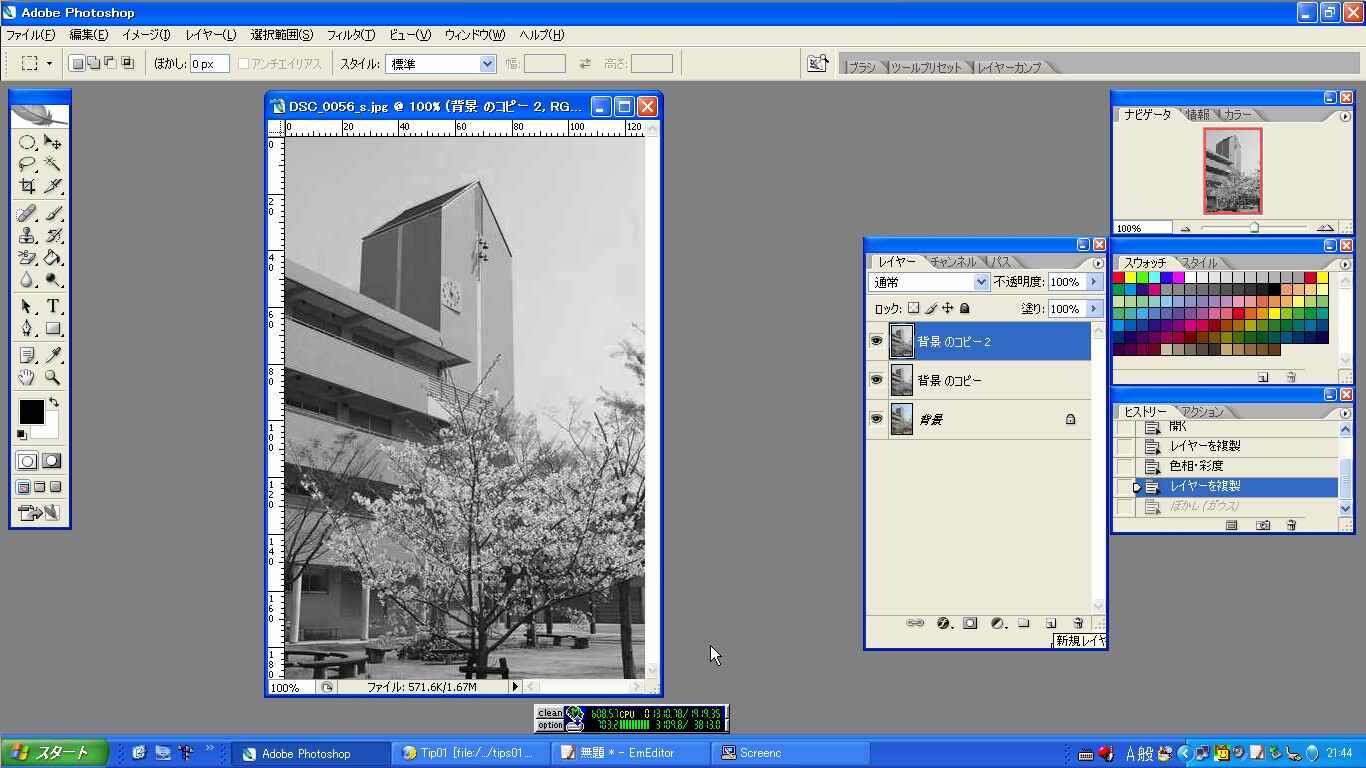Click the foreground black color swatch
This screenshot has width=1366, height=768.
pyautogui.click(x=31, y=411)
